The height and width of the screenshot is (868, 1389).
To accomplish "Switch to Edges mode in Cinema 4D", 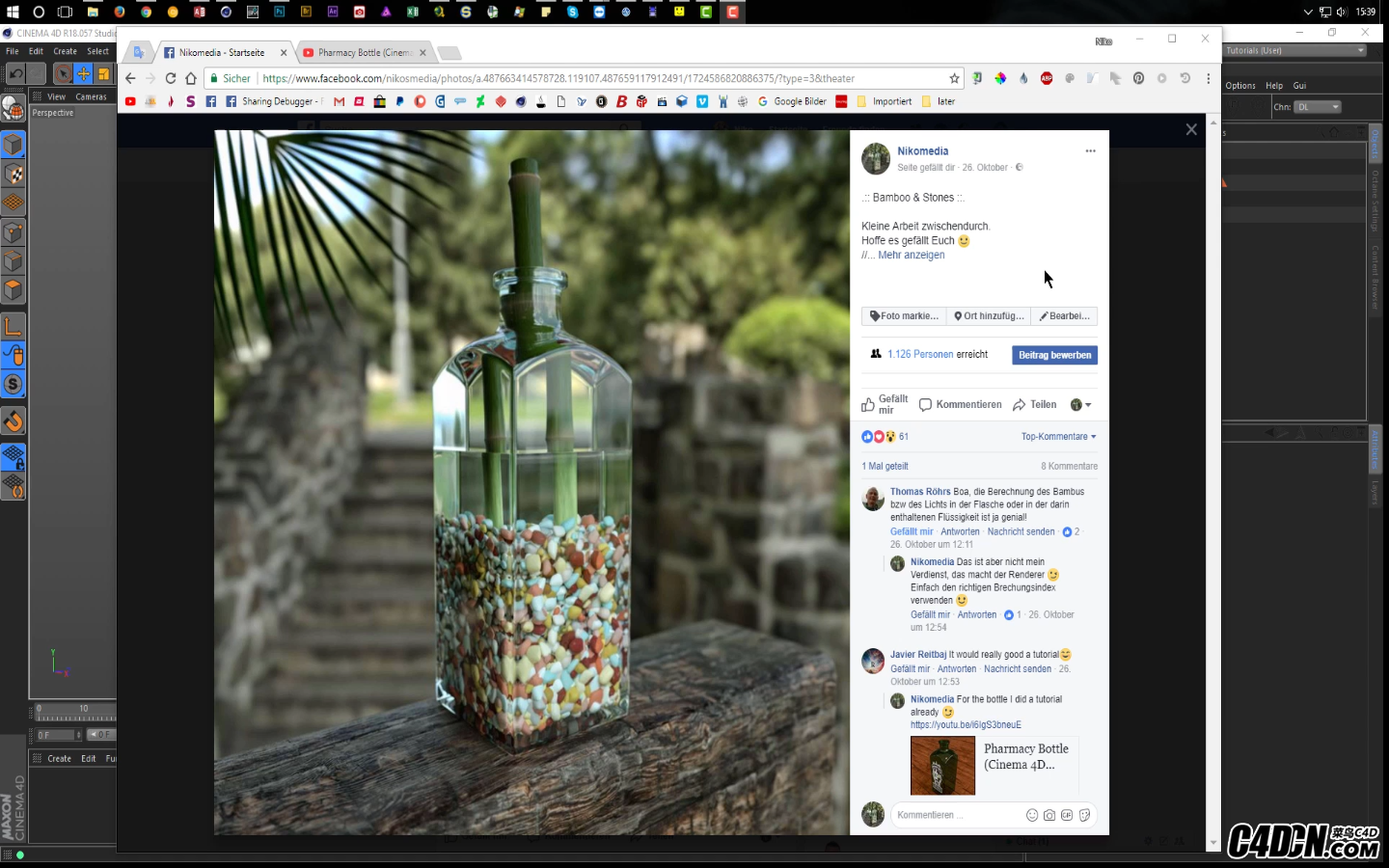I will 13,261.
